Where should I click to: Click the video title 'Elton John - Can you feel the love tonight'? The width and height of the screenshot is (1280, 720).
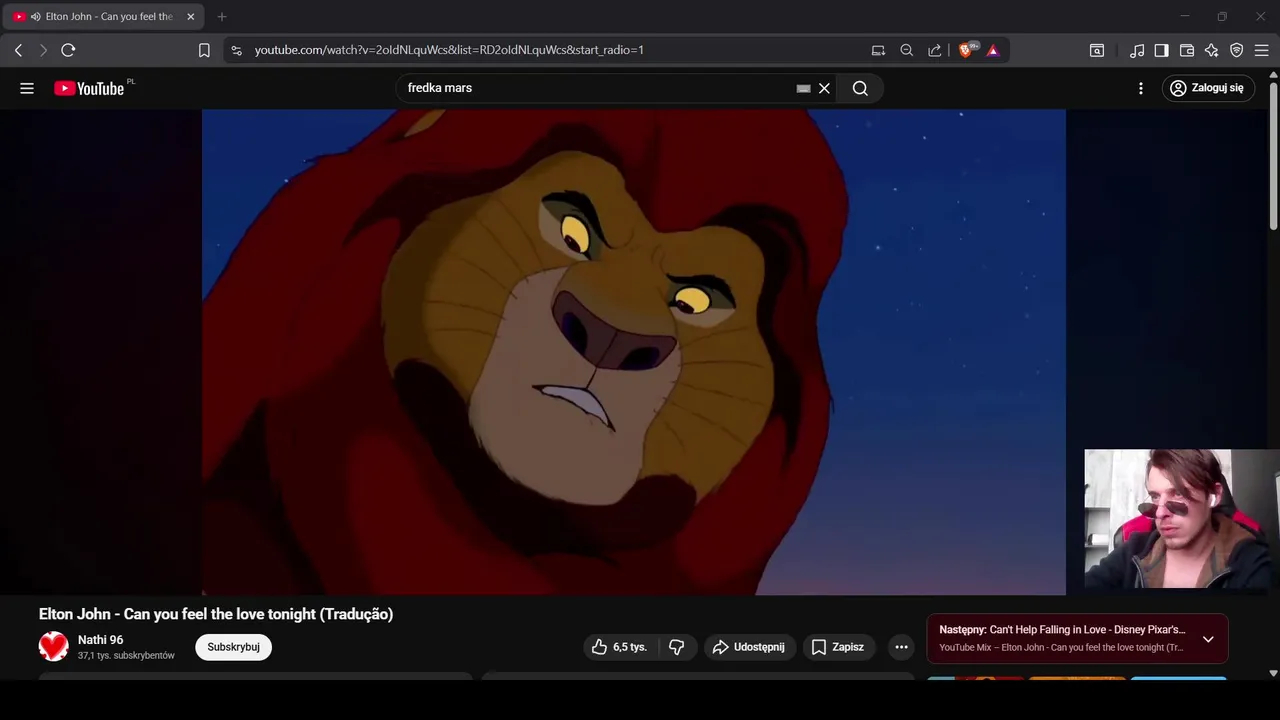click(216, 614)
